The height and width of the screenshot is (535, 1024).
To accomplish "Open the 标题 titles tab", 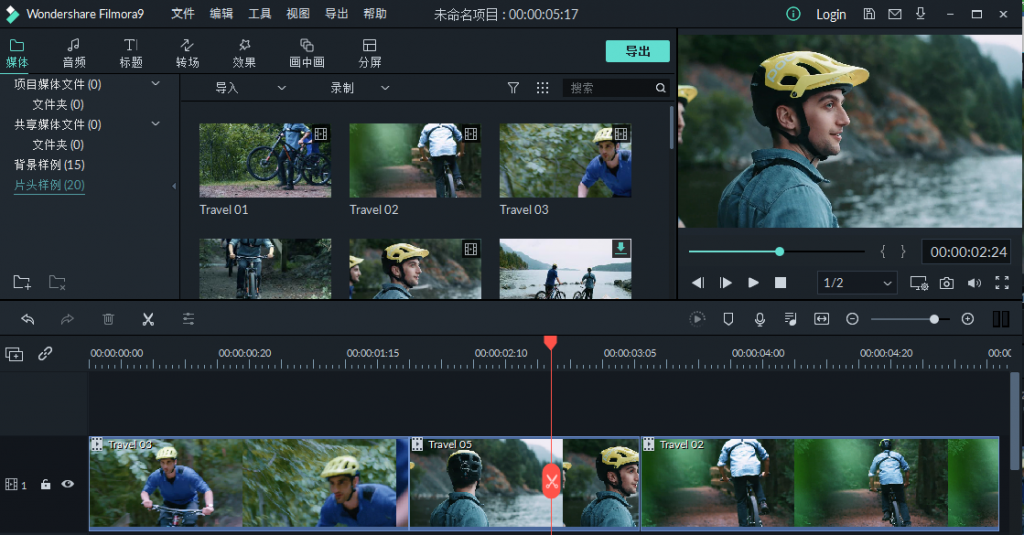I will tap(131, 54).
